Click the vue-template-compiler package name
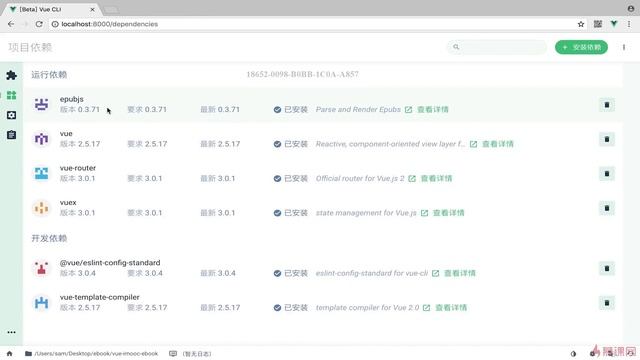 coord(100,297)
